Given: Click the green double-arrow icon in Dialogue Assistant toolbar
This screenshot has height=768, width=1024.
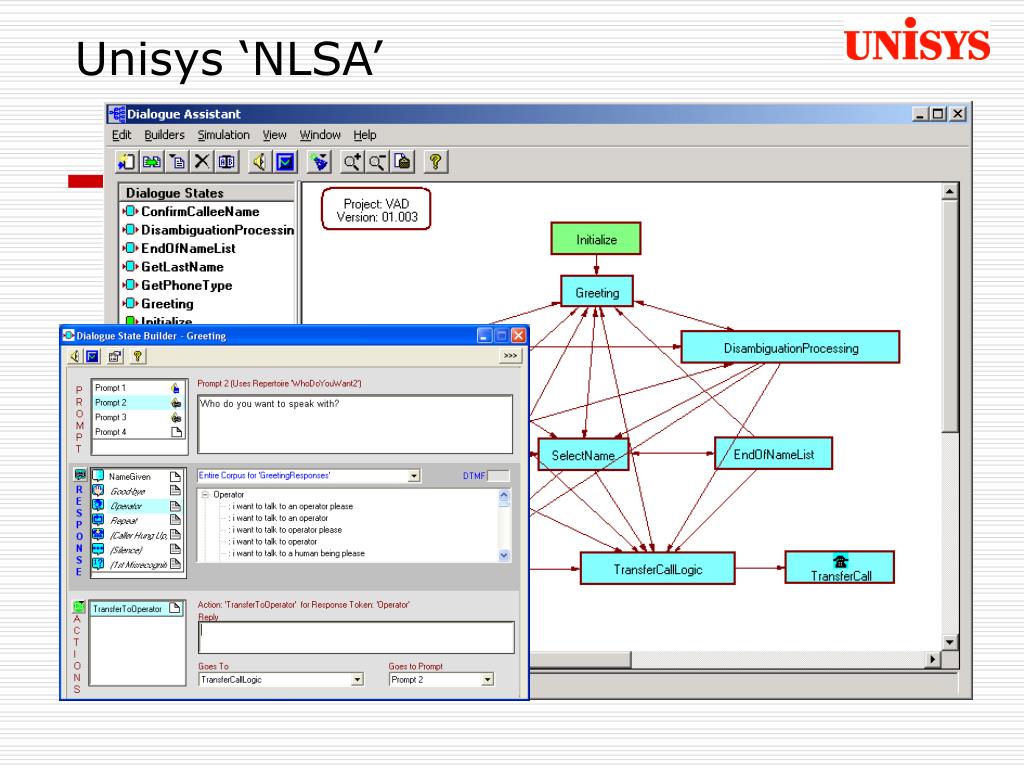Looking at the screenshot, I should point(152,161).
